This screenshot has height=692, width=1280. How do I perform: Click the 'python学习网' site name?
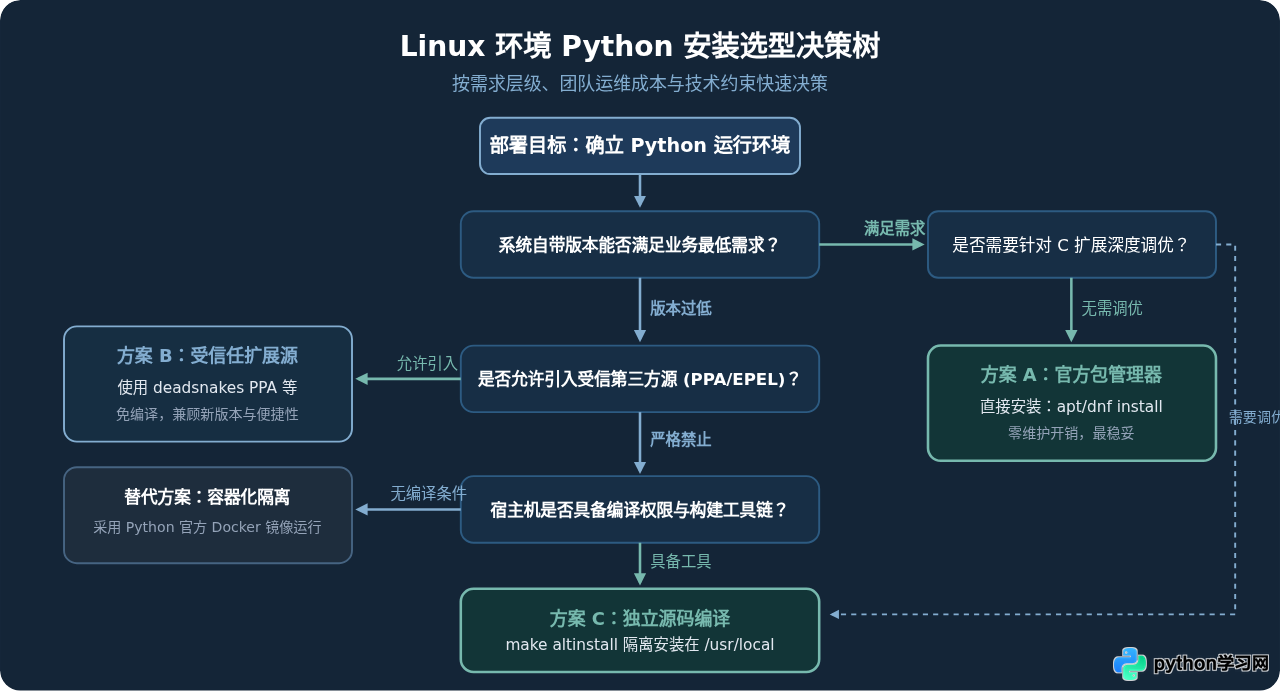(x=1212, y=664)
